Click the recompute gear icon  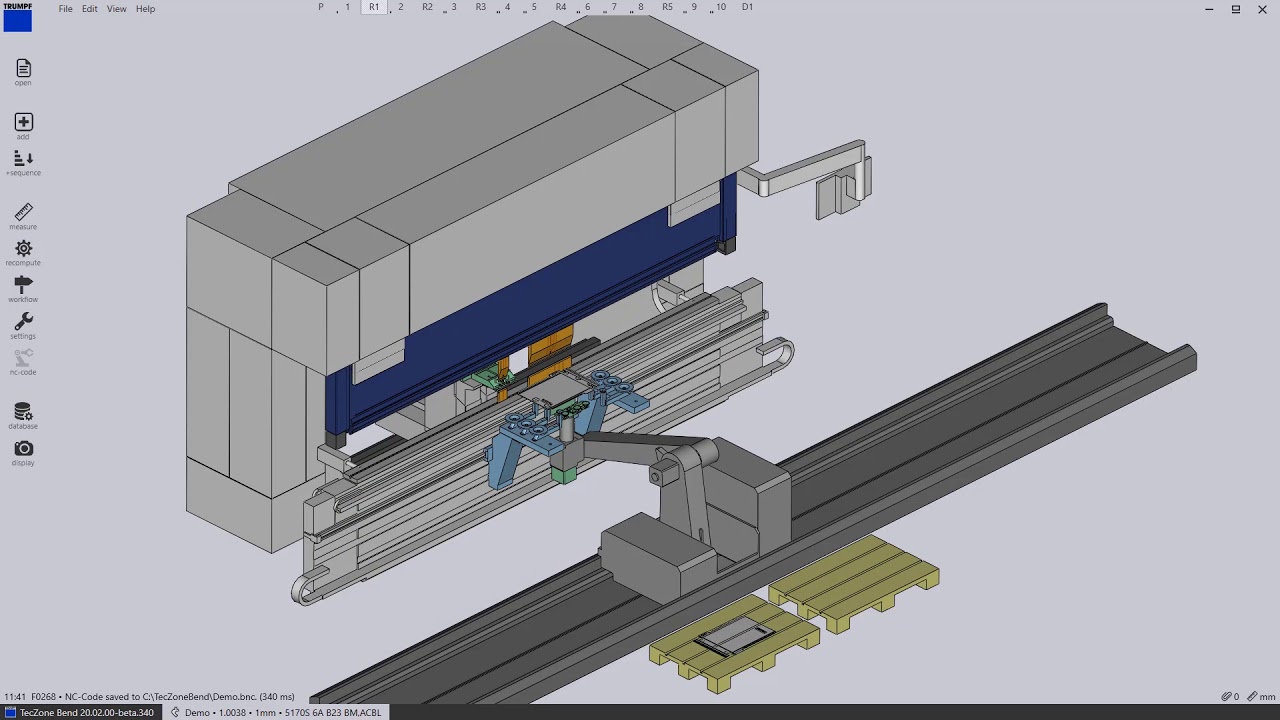click(23, 249)
